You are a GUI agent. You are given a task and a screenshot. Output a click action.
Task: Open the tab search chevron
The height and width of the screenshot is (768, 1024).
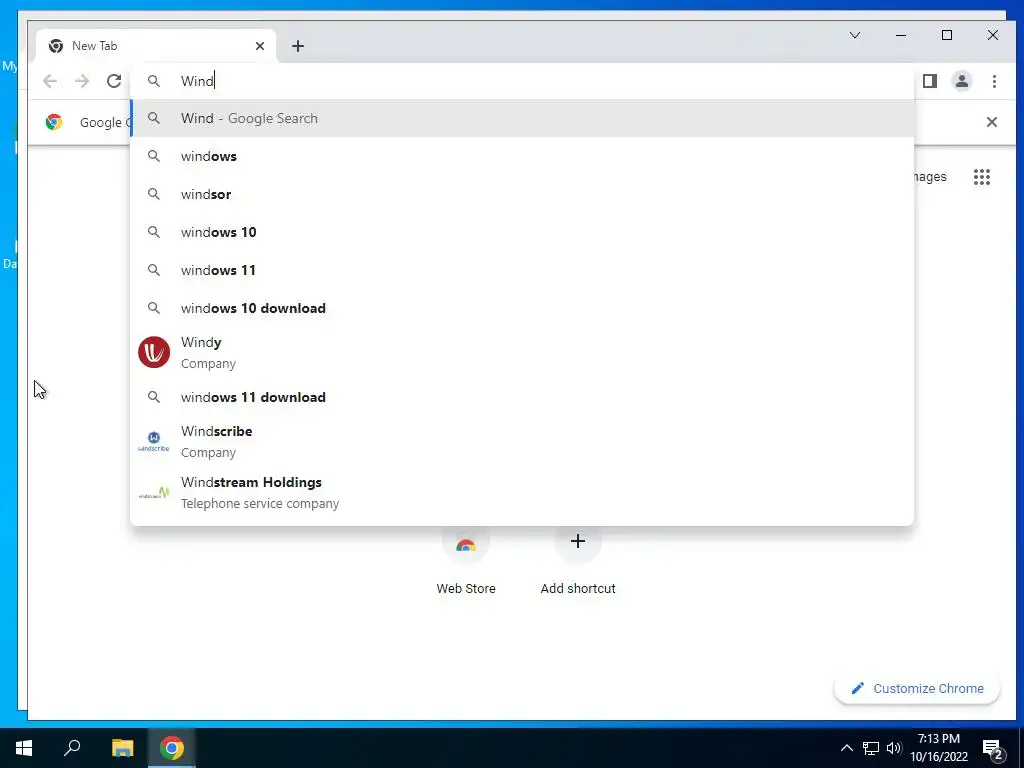click(x=855, y=35)
